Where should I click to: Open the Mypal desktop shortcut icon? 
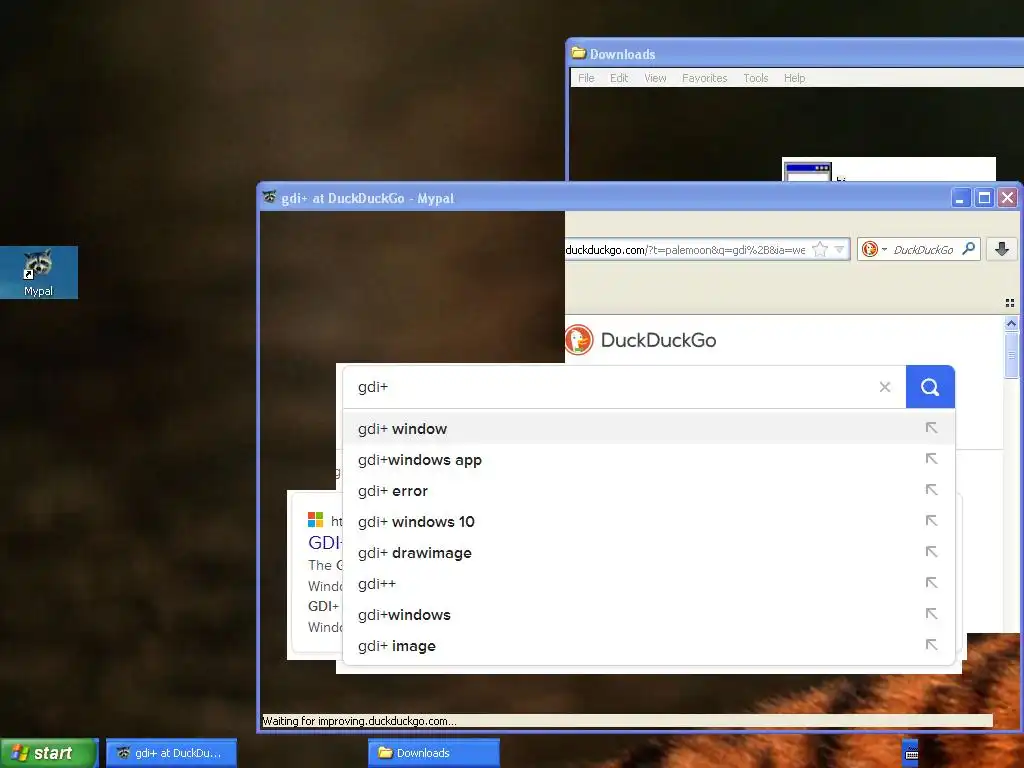[39, 272]
